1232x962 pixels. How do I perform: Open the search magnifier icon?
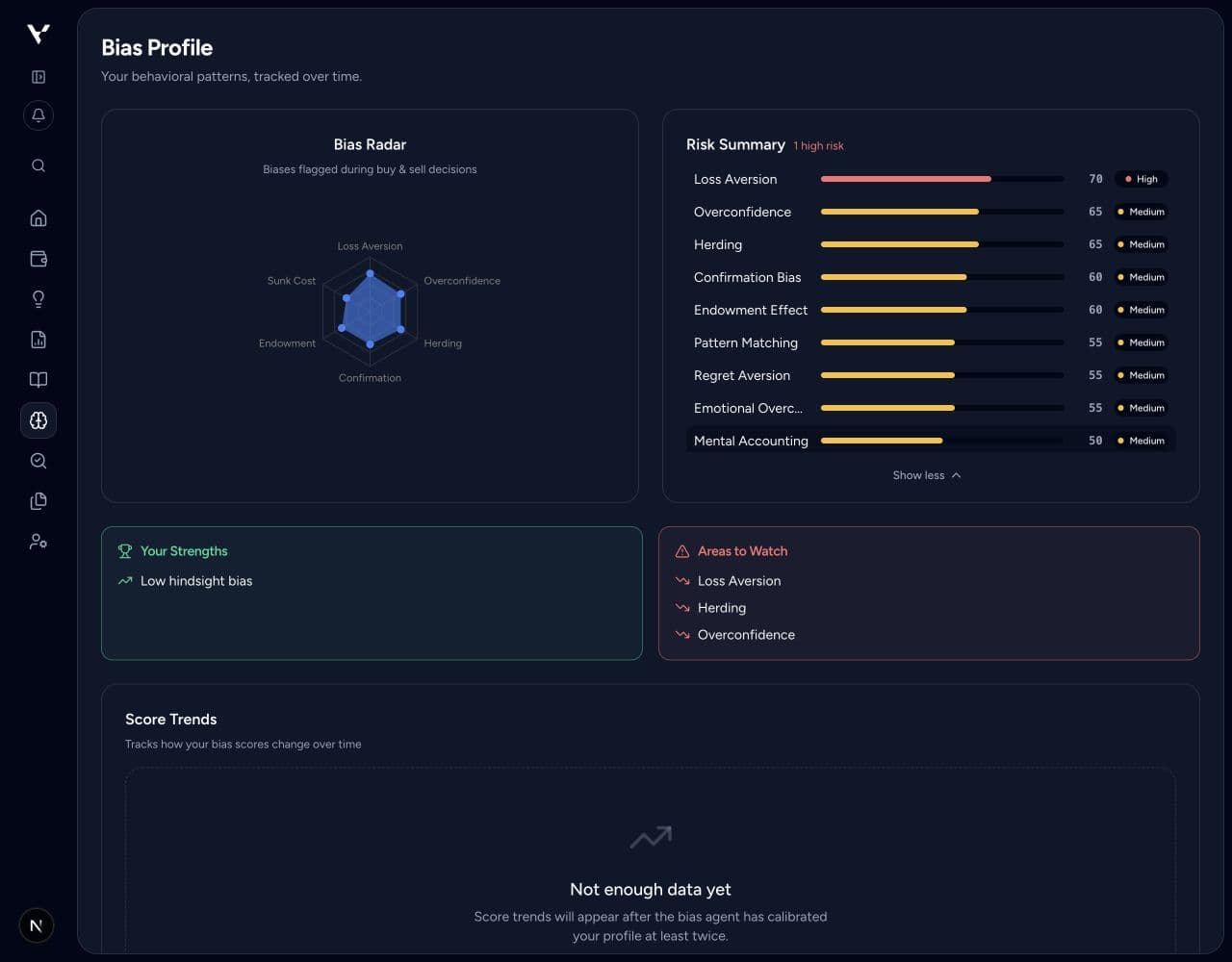point(38,165)
